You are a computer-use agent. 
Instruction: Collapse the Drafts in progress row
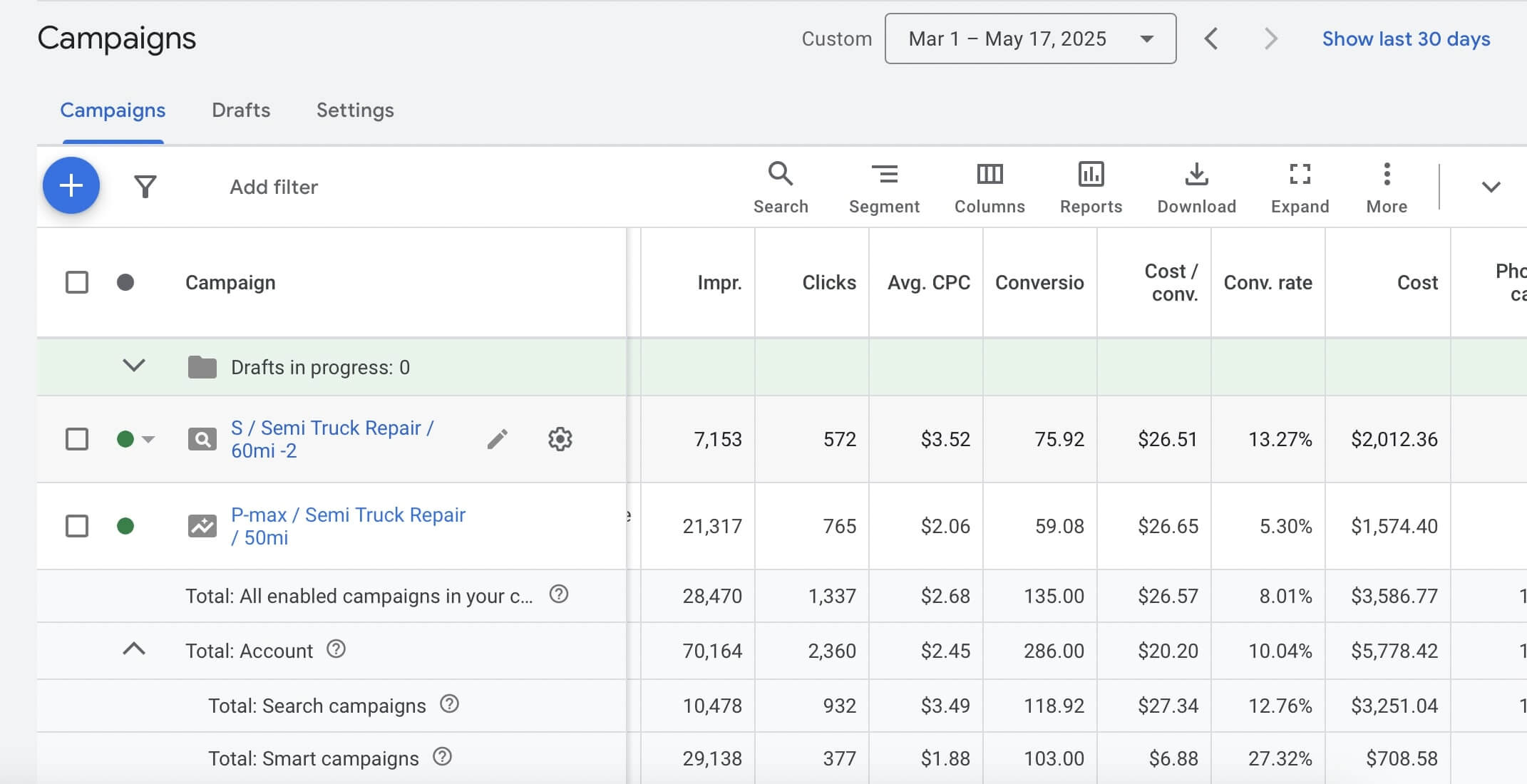pyautogui.click(x=134, y=366)
